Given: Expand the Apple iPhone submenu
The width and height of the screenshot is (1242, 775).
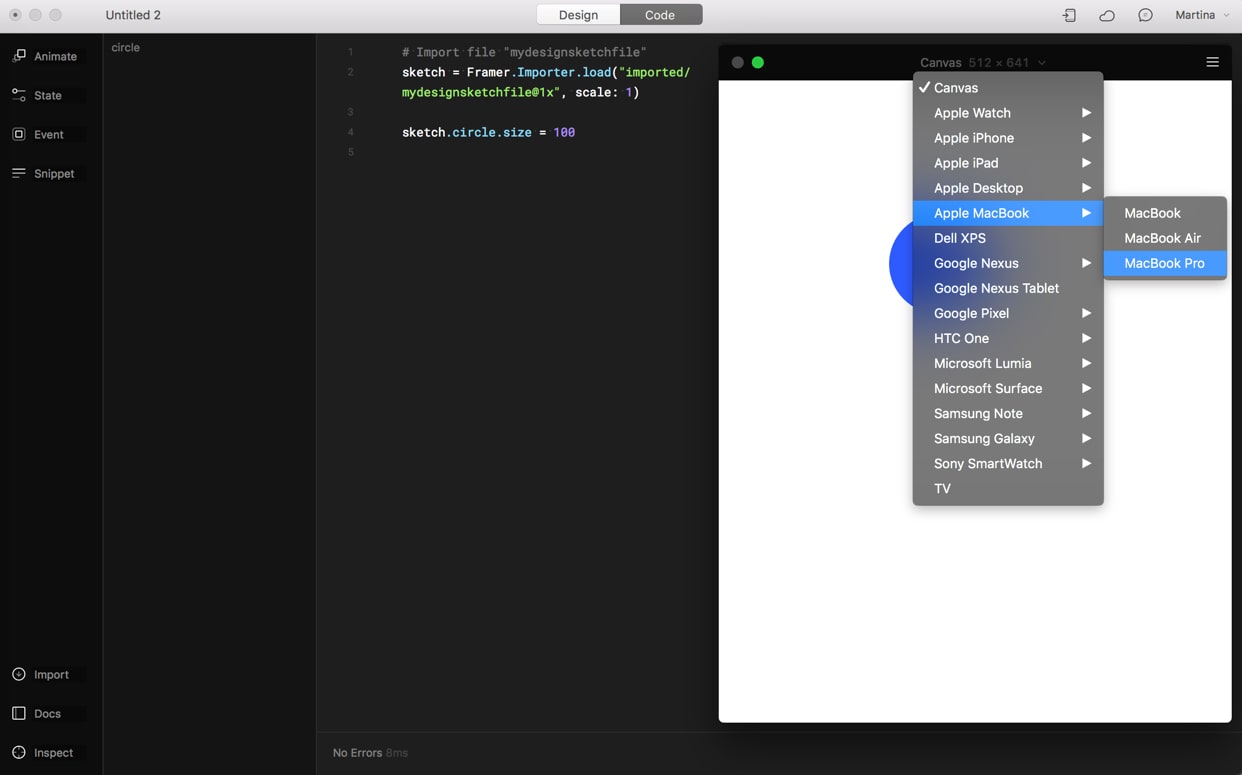Looking at the screenshot, I should click(1008, 138).
